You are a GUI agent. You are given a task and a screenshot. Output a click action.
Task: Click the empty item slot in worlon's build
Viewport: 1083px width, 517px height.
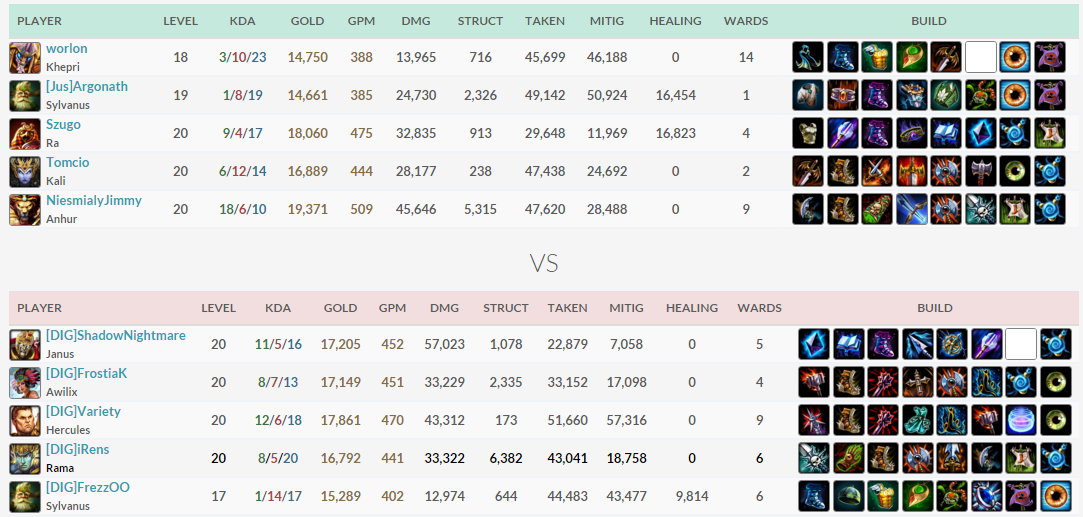pyautogui.click(x=980, y=57)
